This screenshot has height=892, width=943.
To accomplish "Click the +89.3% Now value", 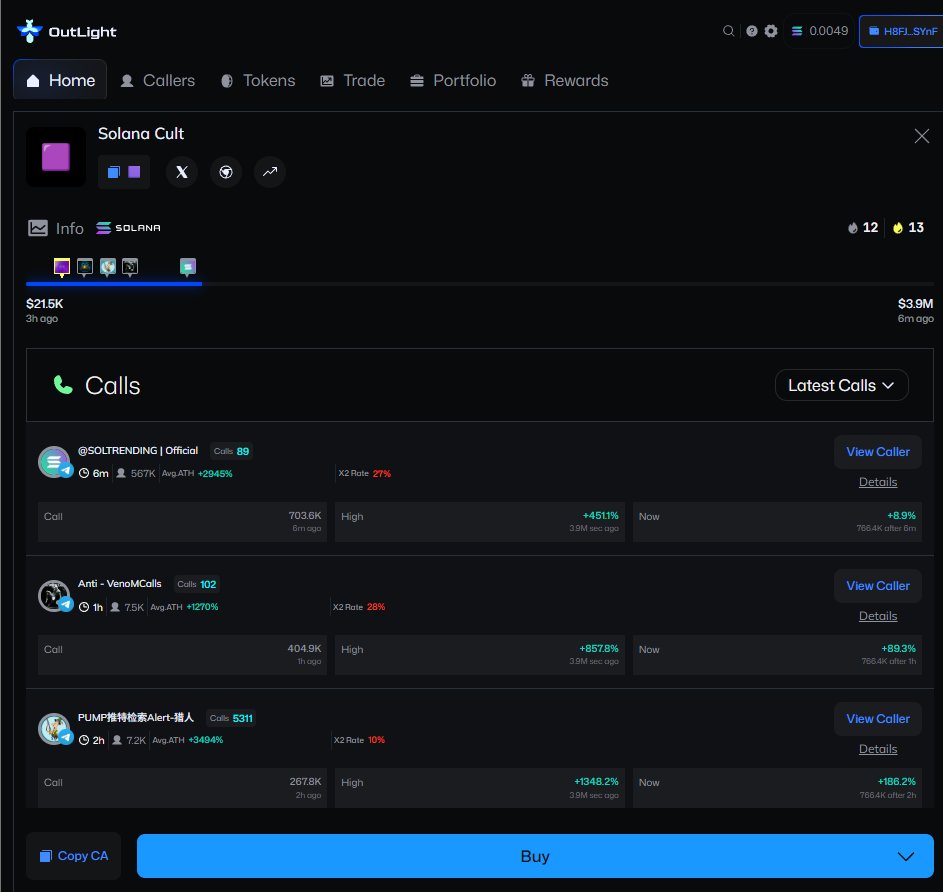I will tap(898, 648).
